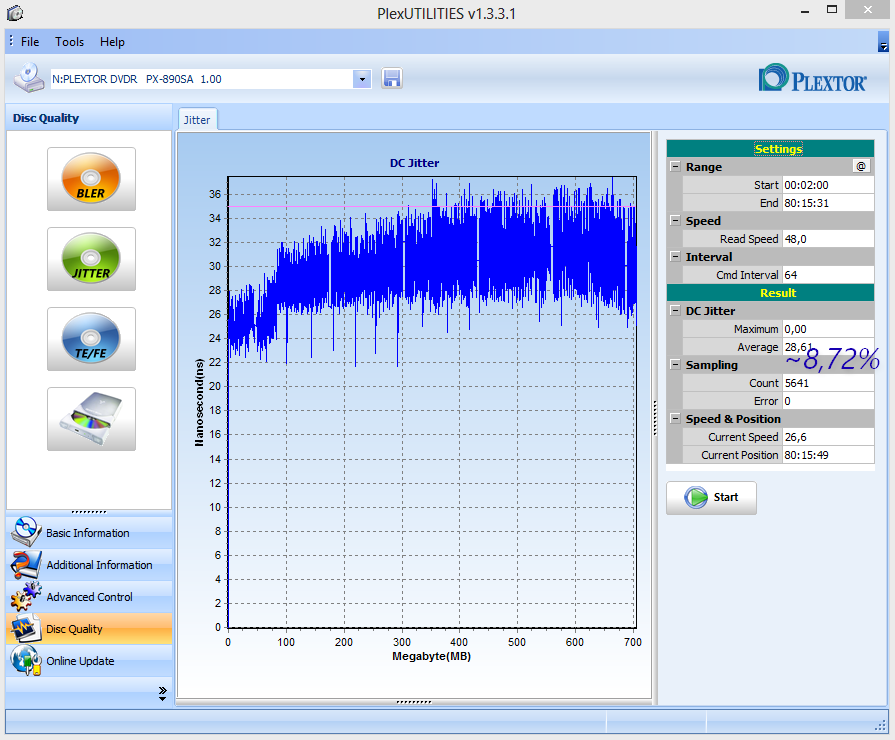The height and width of the screenshot is (740, 895).
Task: Open the Basic Information section
Action: (x=89, y=532)
